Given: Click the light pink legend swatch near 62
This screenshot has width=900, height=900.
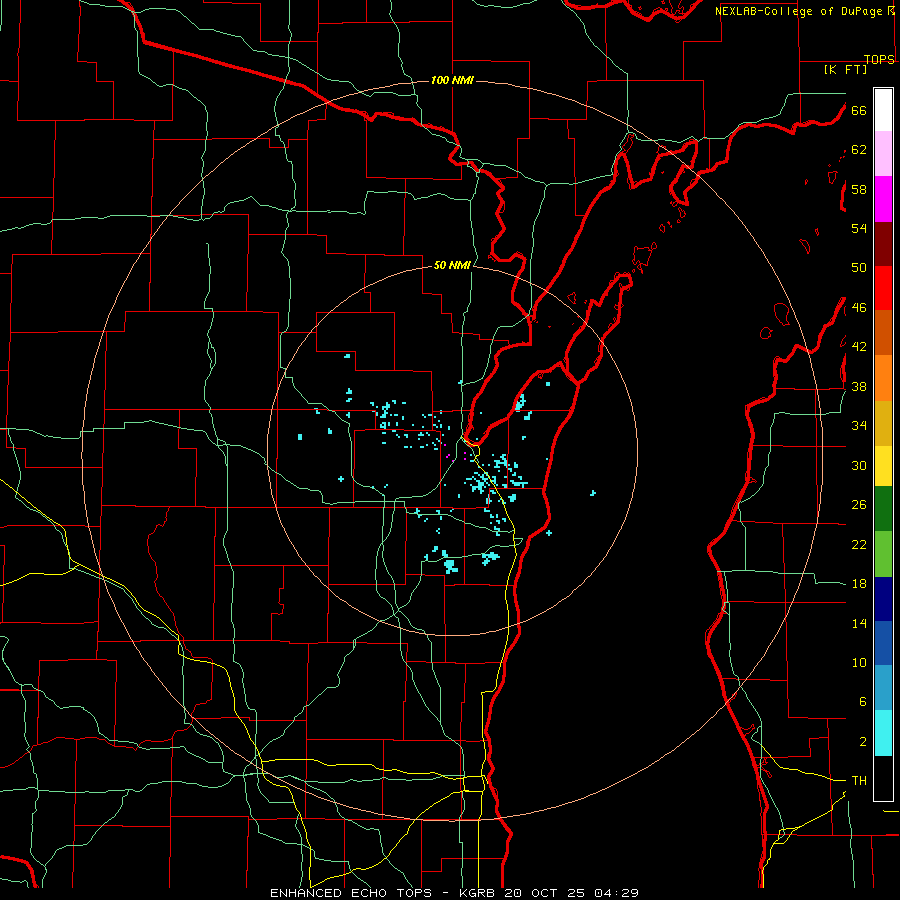Looking at the screenshot, I should coord(883,154).
